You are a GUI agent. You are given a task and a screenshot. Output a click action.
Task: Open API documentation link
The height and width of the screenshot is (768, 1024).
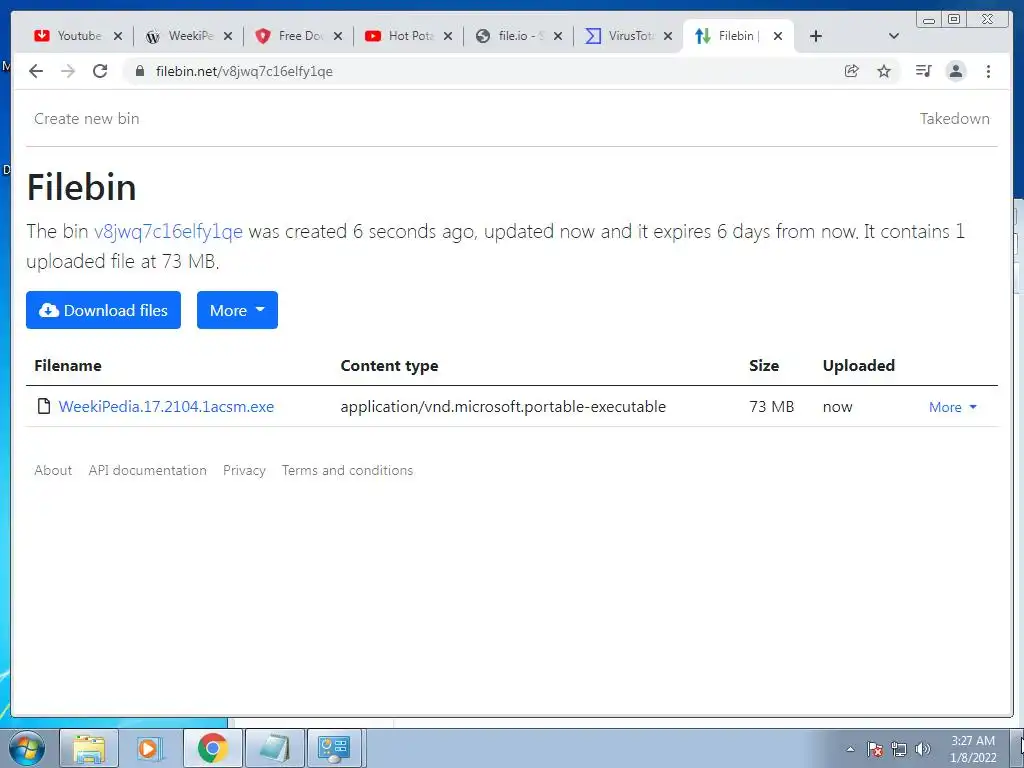tap(148, 470)
